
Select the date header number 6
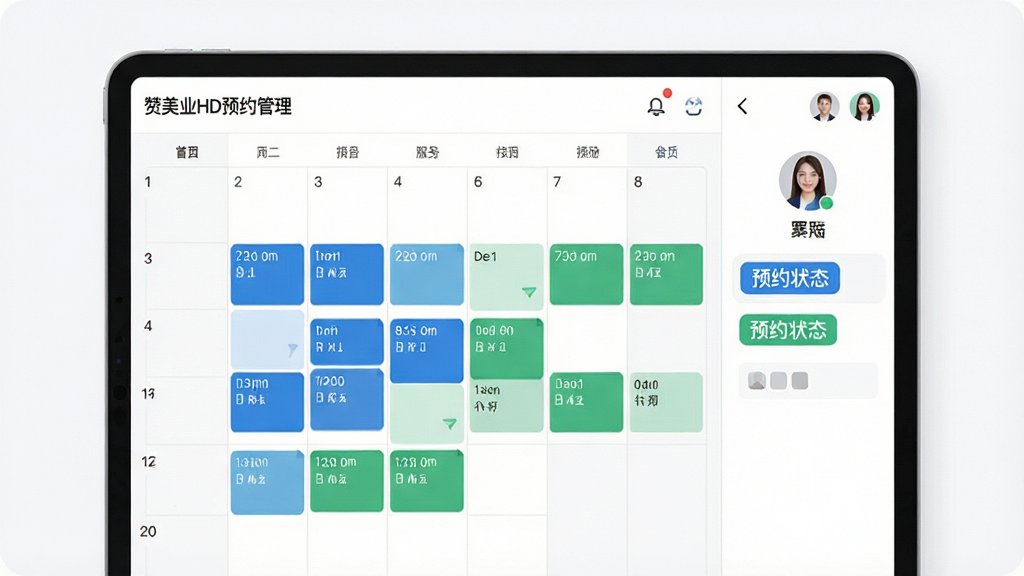(478, 182)
